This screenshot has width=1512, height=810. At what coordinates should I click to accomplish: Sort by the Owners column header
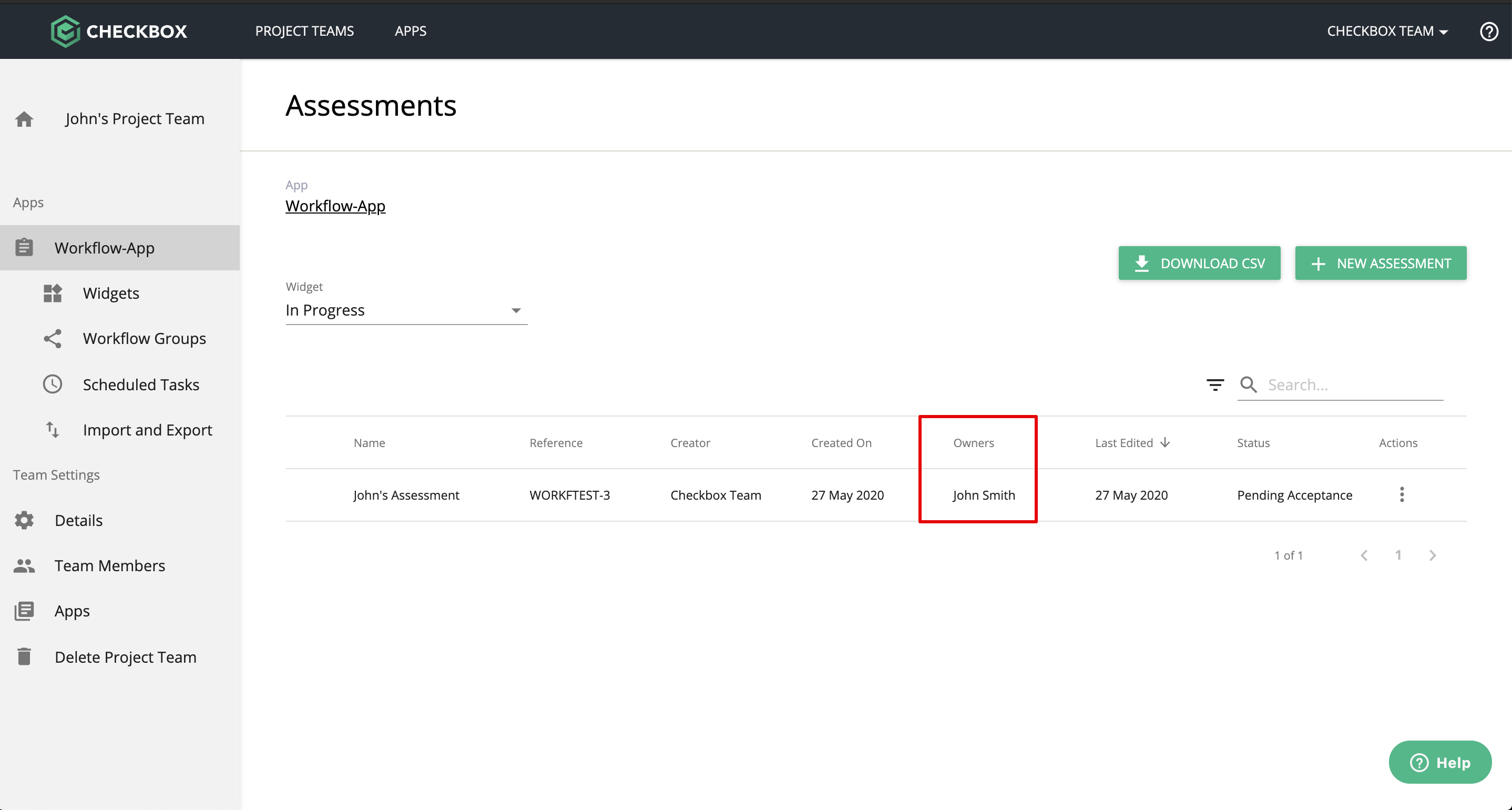pos(973,443)
